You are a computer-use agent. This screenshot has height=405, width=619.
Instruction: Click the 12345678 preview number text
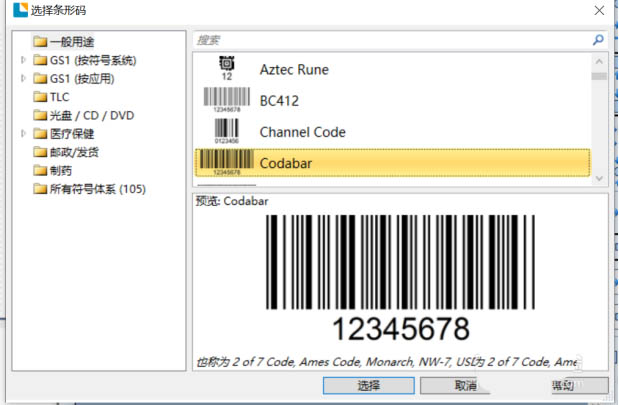click(401, 329)
